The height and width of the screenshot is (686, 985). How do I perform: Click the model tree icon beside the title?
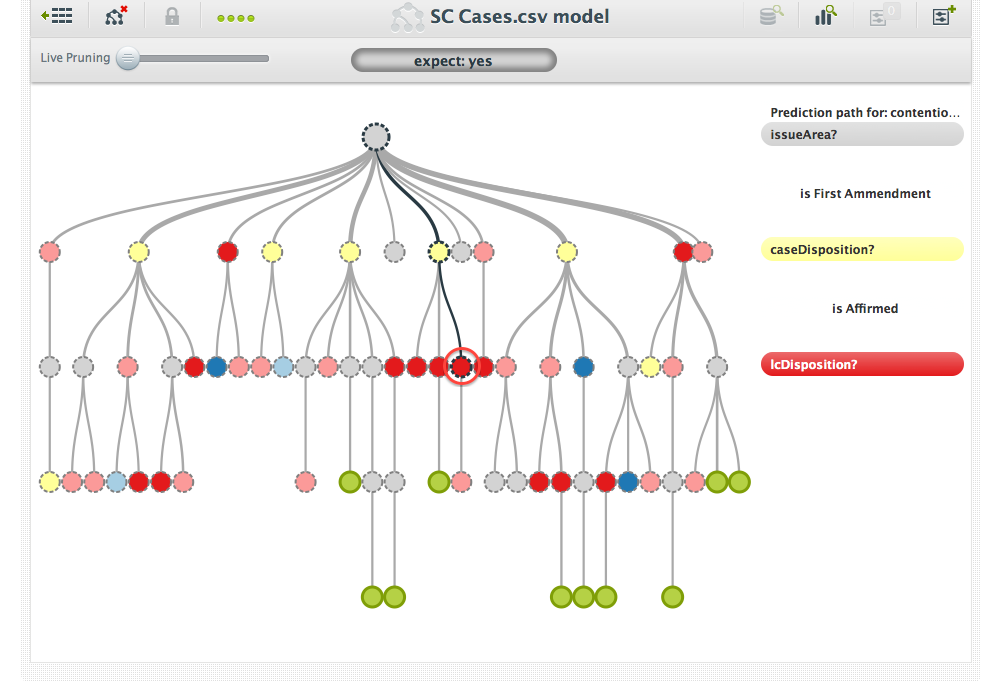407,17
